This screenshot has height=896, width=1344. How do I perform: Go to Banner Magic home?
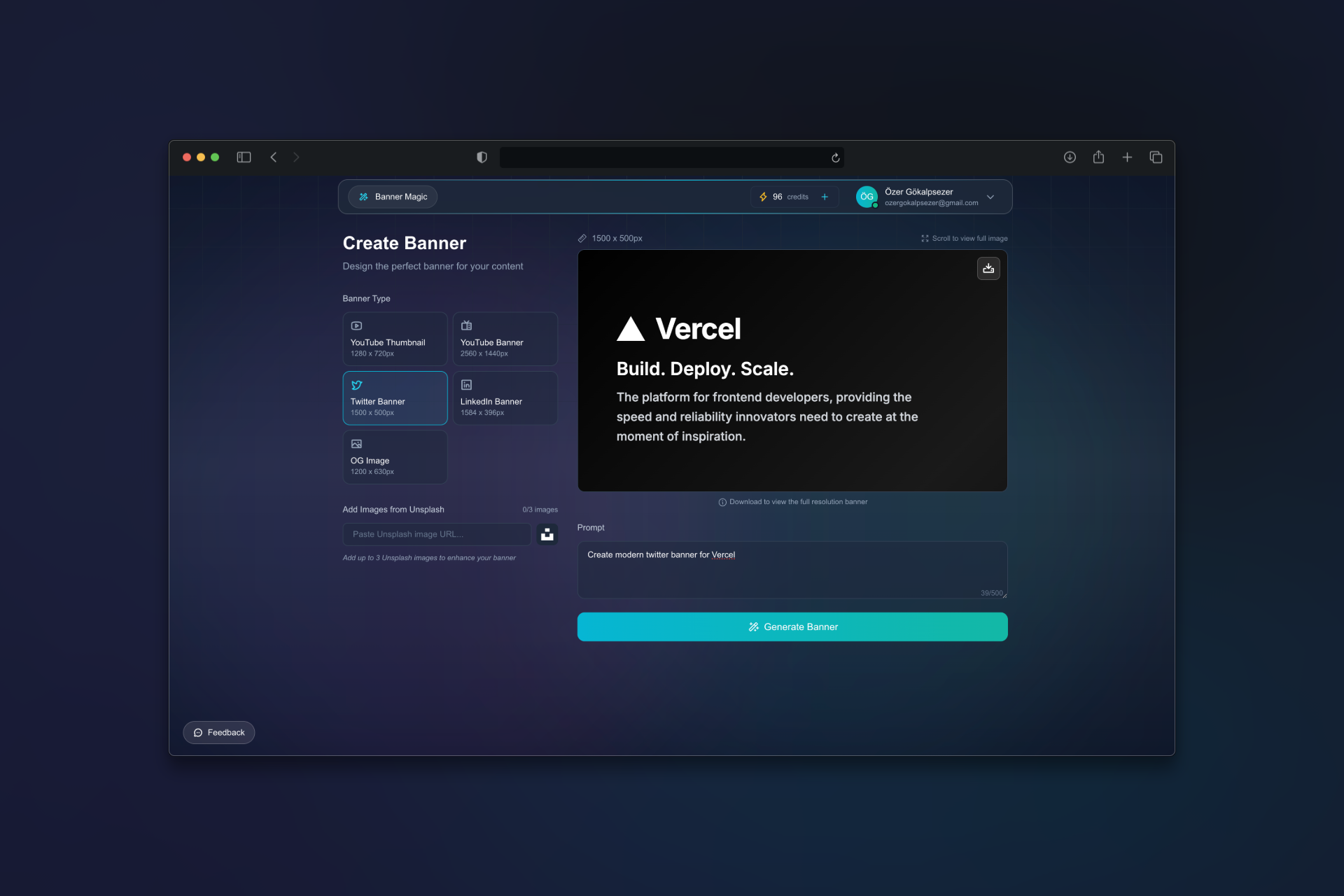click(x=393, y=197)
